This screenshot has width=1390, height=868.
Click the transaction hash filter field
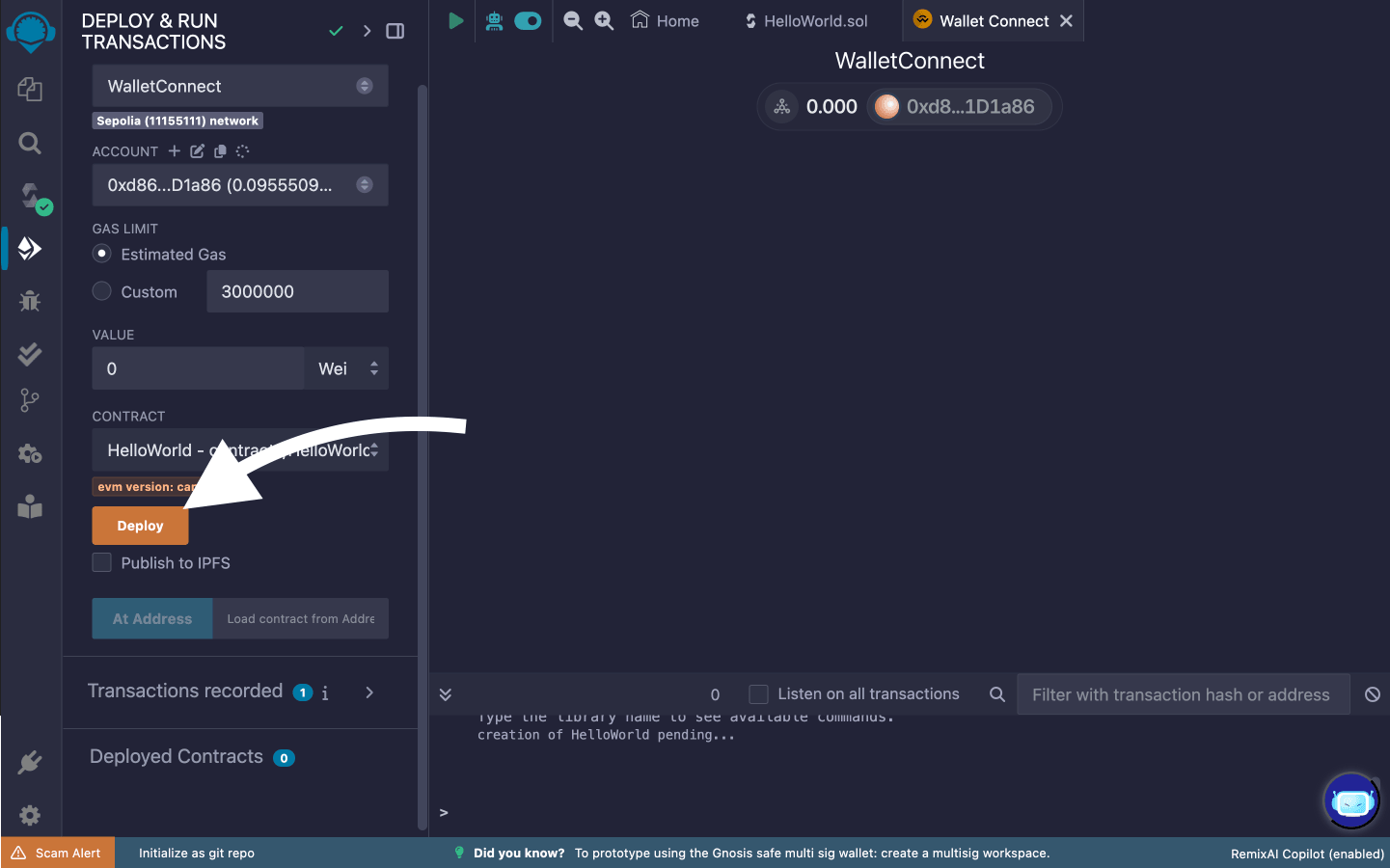[1181, 694]
